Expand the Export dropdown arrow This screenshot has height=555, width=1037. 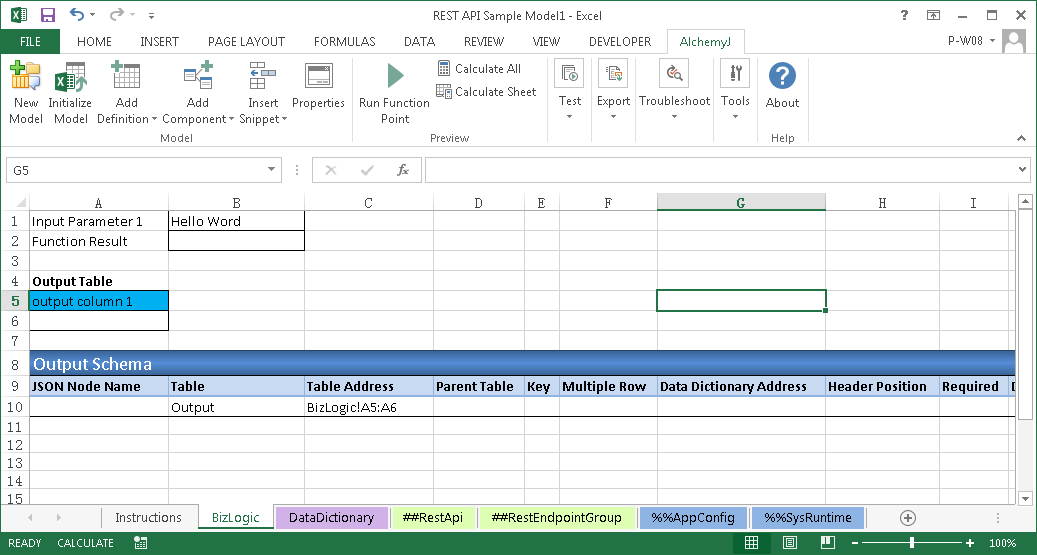click(613, 117)
